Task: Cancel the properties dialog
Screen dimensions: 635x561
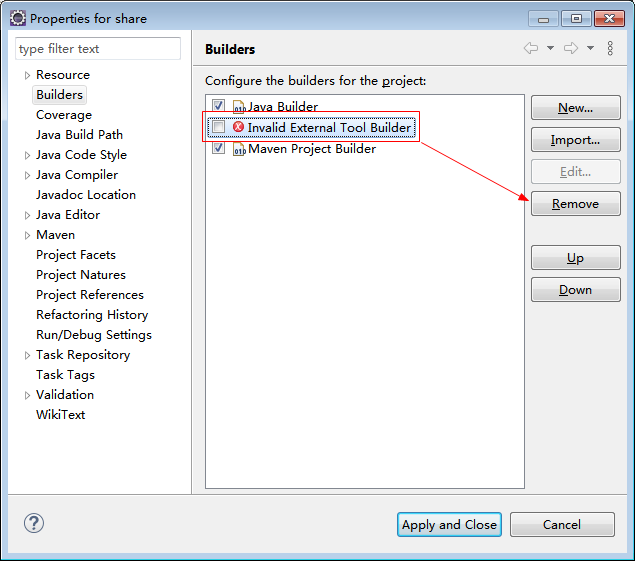Action: point(562,525)
